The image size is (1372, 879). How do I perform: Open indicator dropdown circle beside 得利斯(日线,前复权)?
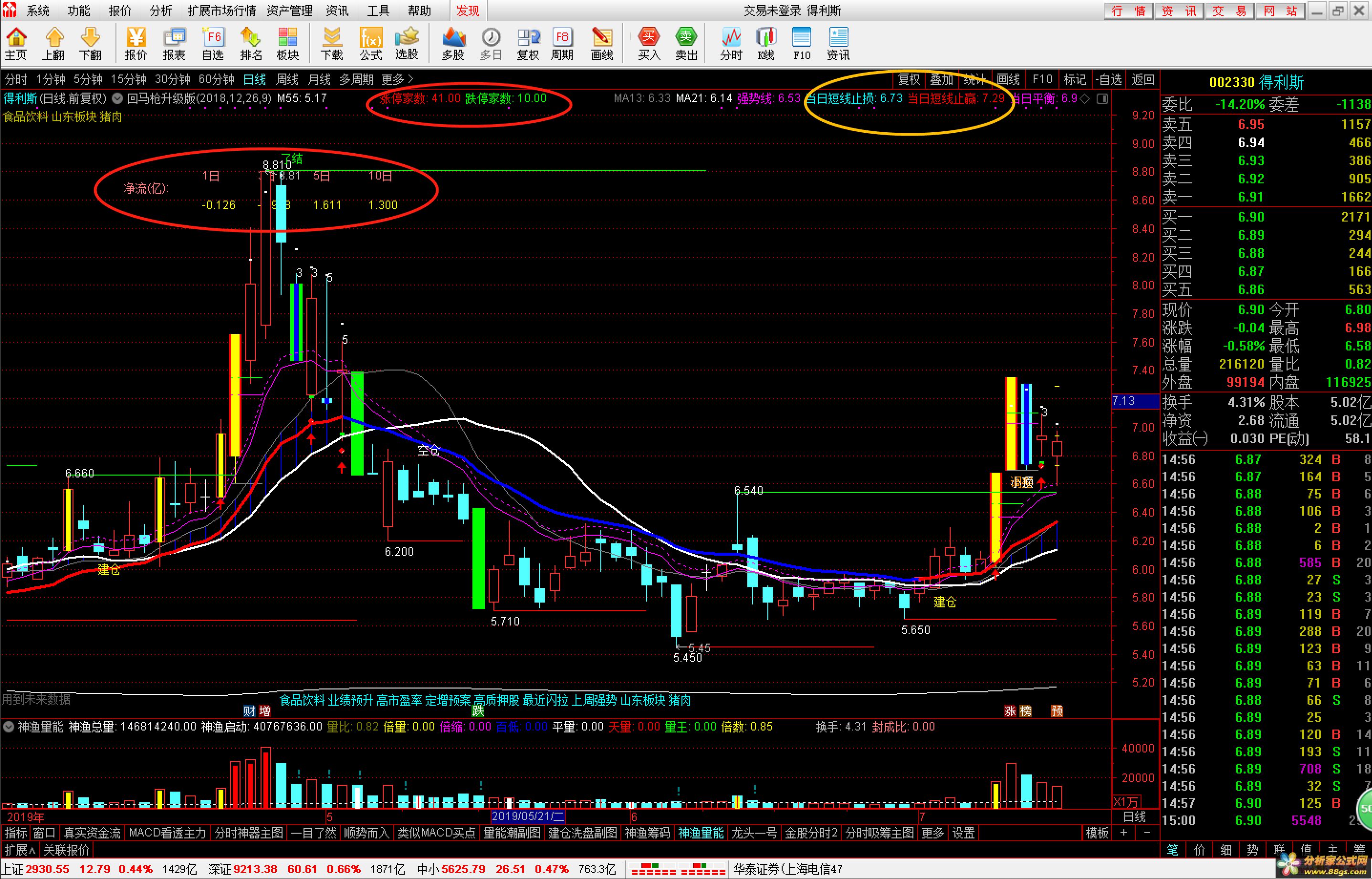click(x=117, y=98)
